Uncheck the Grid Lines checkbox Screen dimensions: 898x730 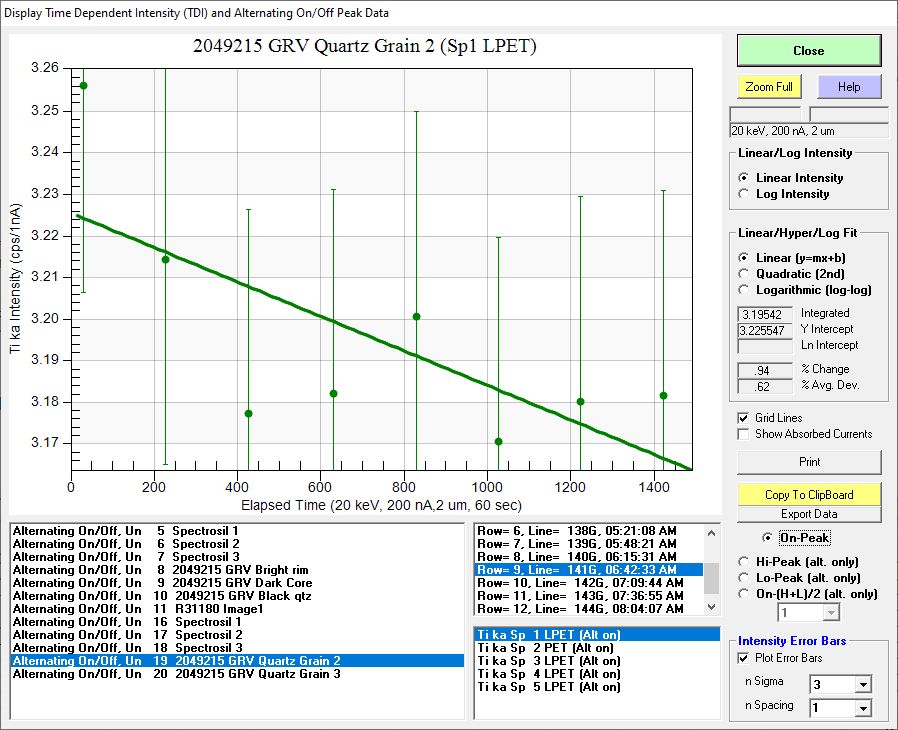tap(743, 418)
